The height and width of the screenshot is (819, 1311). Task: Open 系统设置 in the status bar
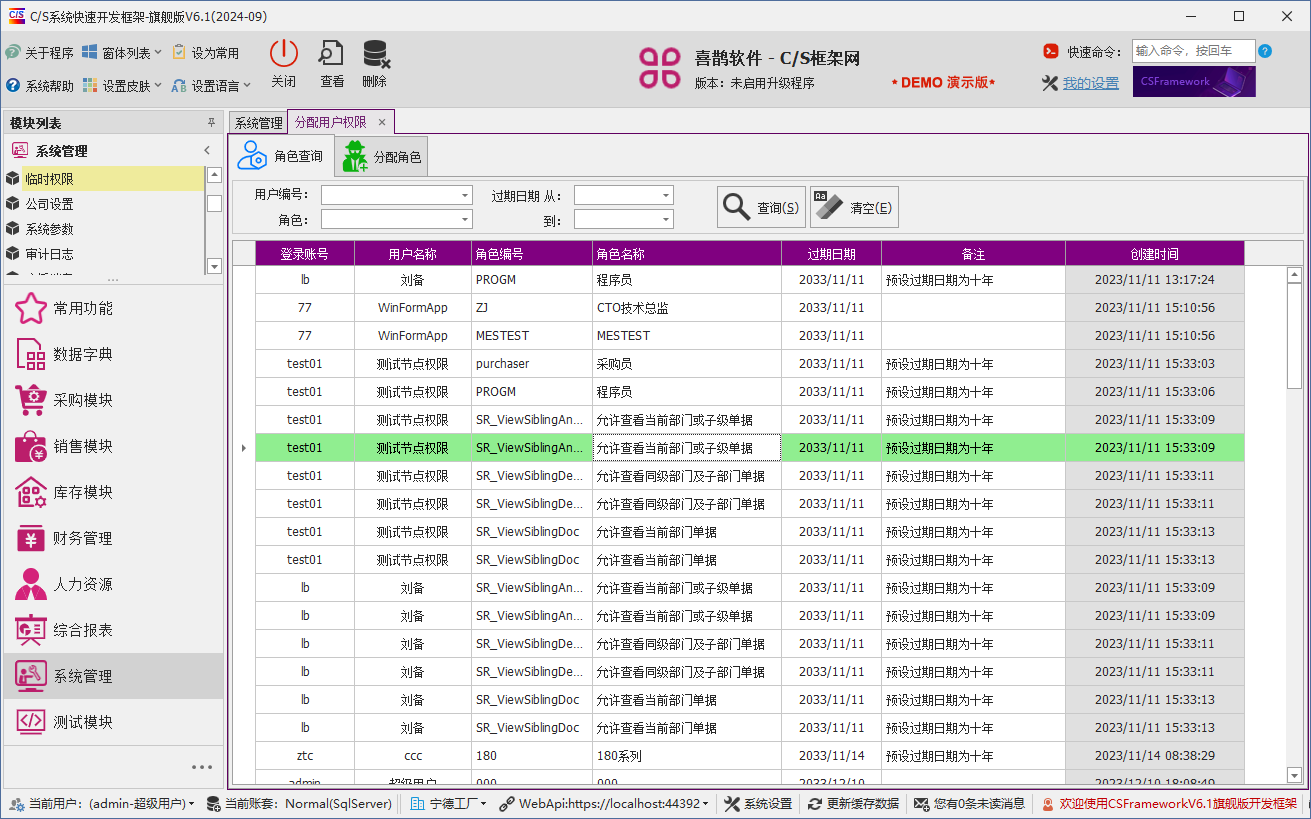(x=758, y=803)
